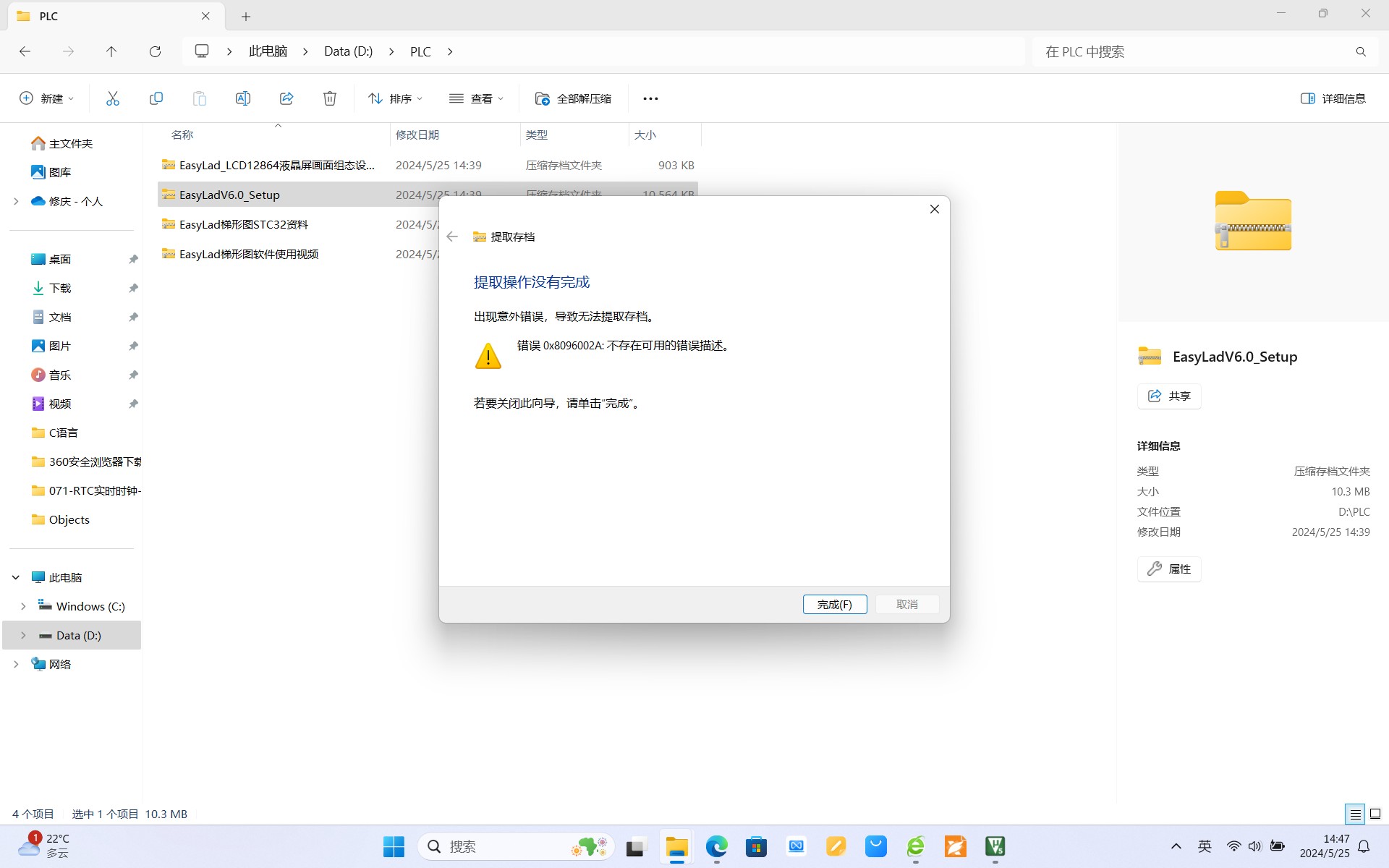1389x868 pixels.
Task: Show hidden tray icons chevron
Action: [1176, 846]
